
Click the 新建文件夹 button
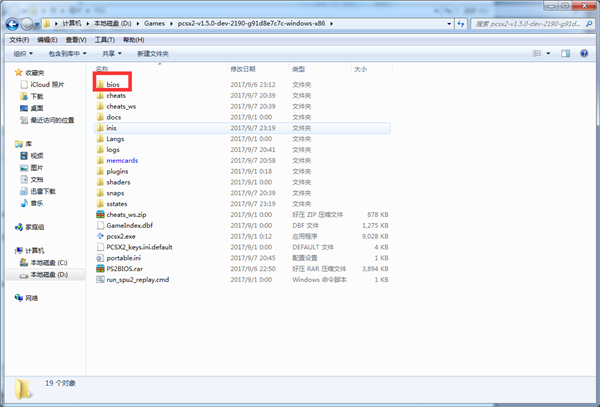pos(153,54)
